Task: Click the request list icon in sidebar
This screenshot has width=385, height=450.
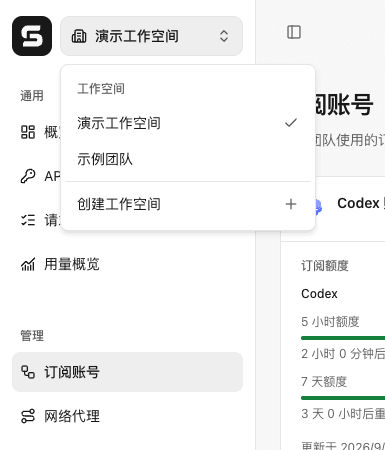Action: coord(28,220)
